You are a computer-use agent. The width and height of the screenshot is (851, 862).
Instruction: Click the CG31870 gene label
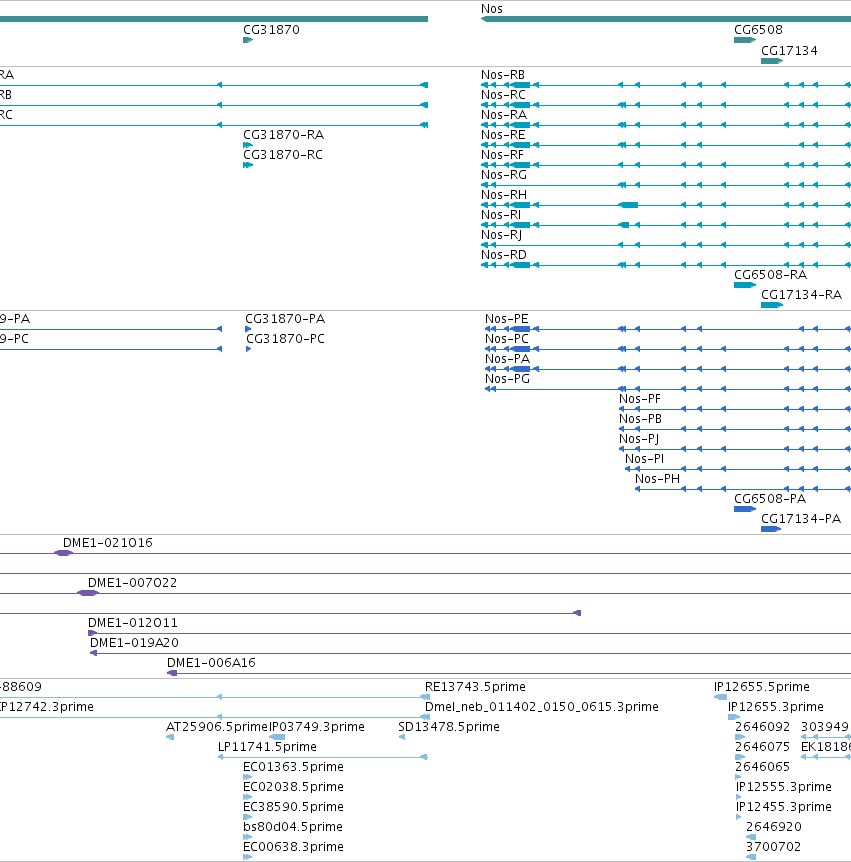point(272,30)
